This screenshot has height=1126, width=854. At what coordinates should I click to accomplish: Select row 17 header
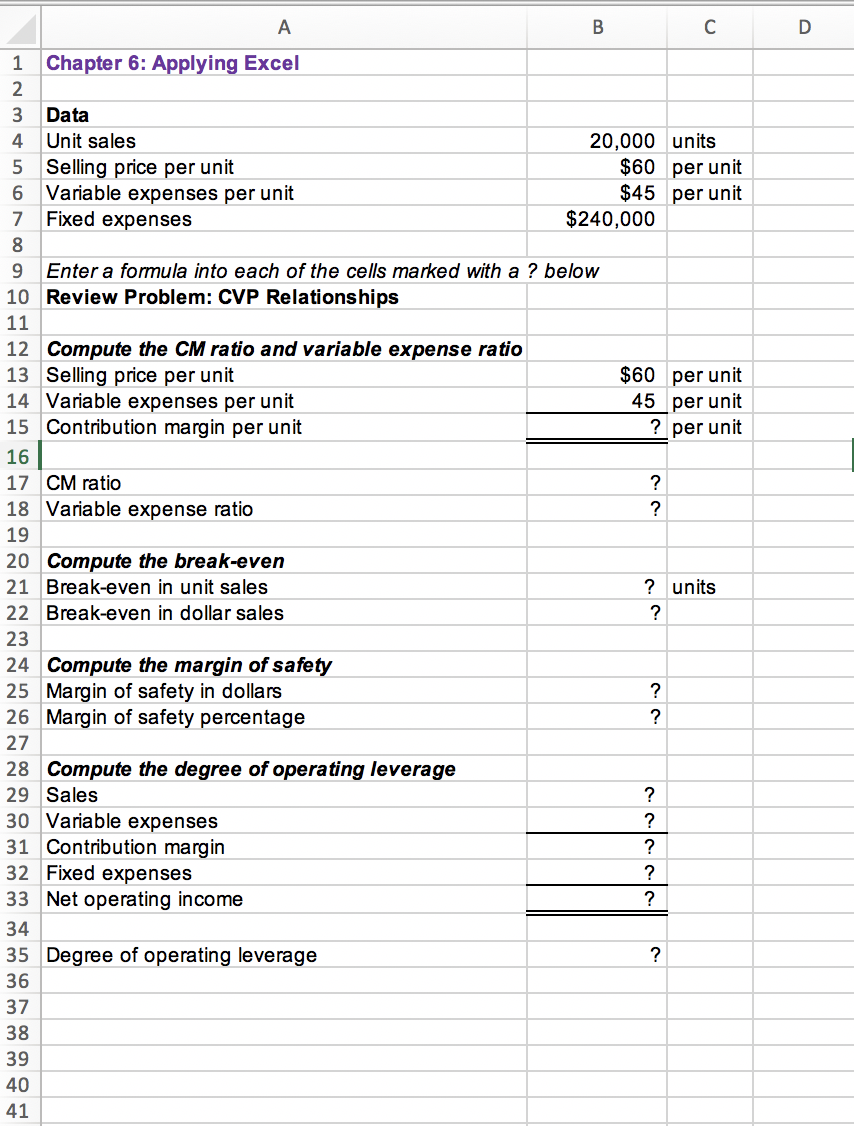click(x=18, y=482)
